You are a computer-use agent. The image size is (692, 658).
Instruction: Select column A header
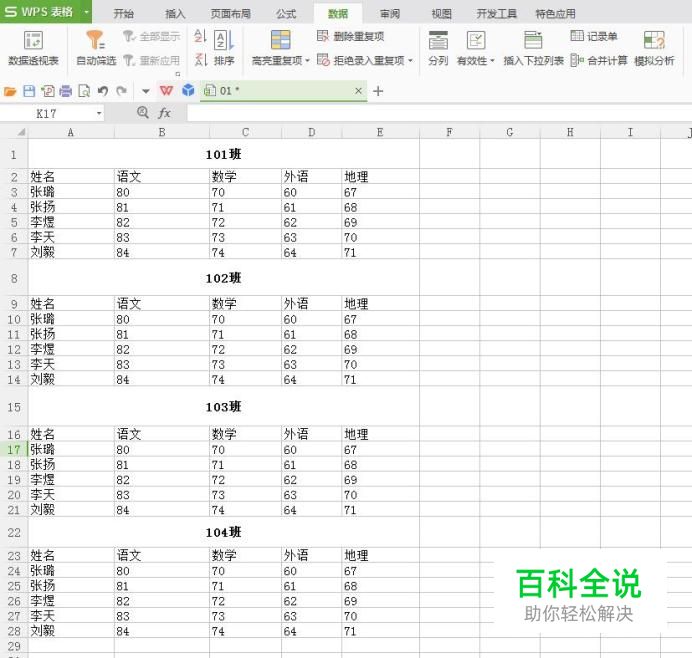[71, 132]
